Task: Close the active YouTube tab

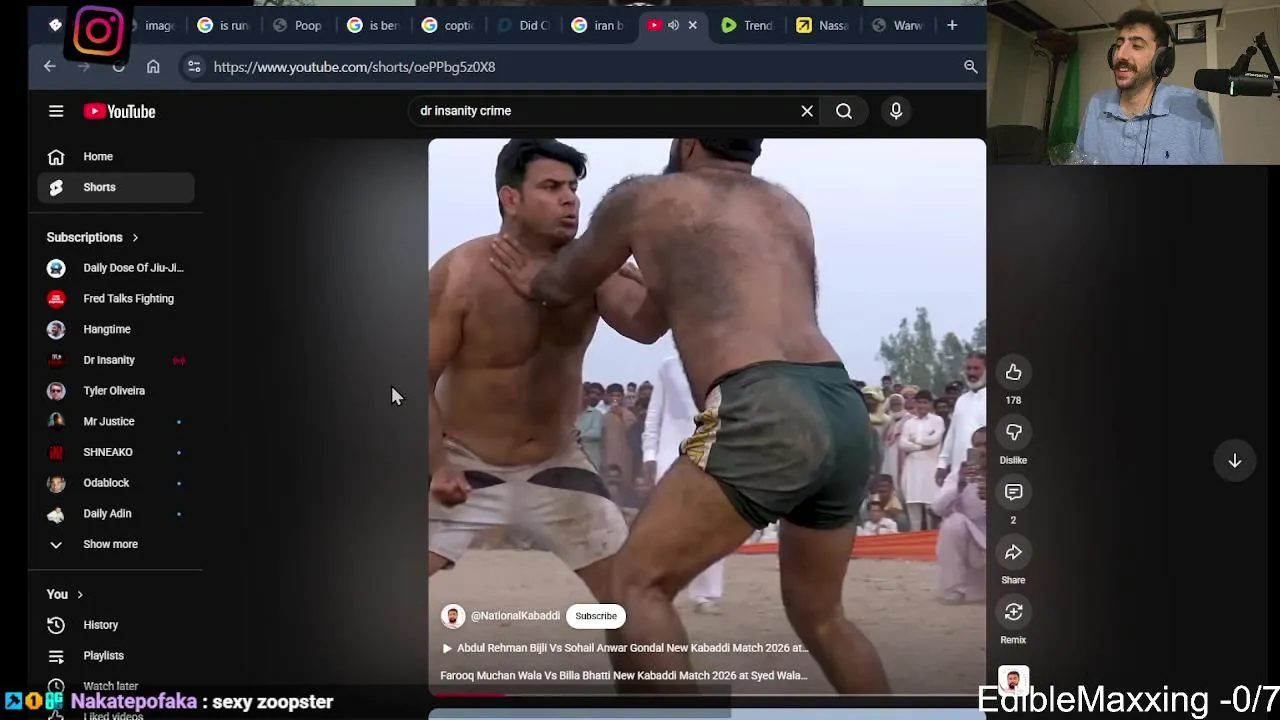Action: point(692,26)
